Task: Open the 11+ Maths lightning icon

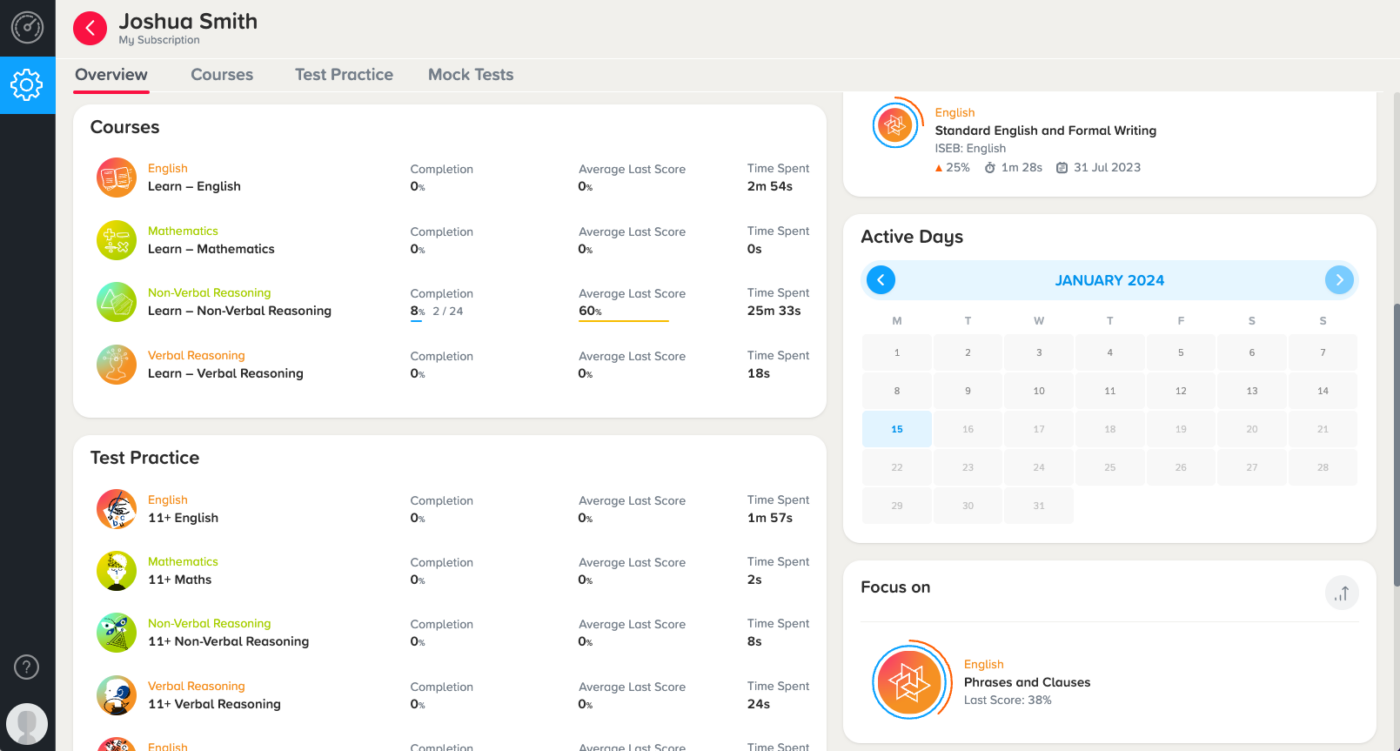Action: tap(116, 570)
